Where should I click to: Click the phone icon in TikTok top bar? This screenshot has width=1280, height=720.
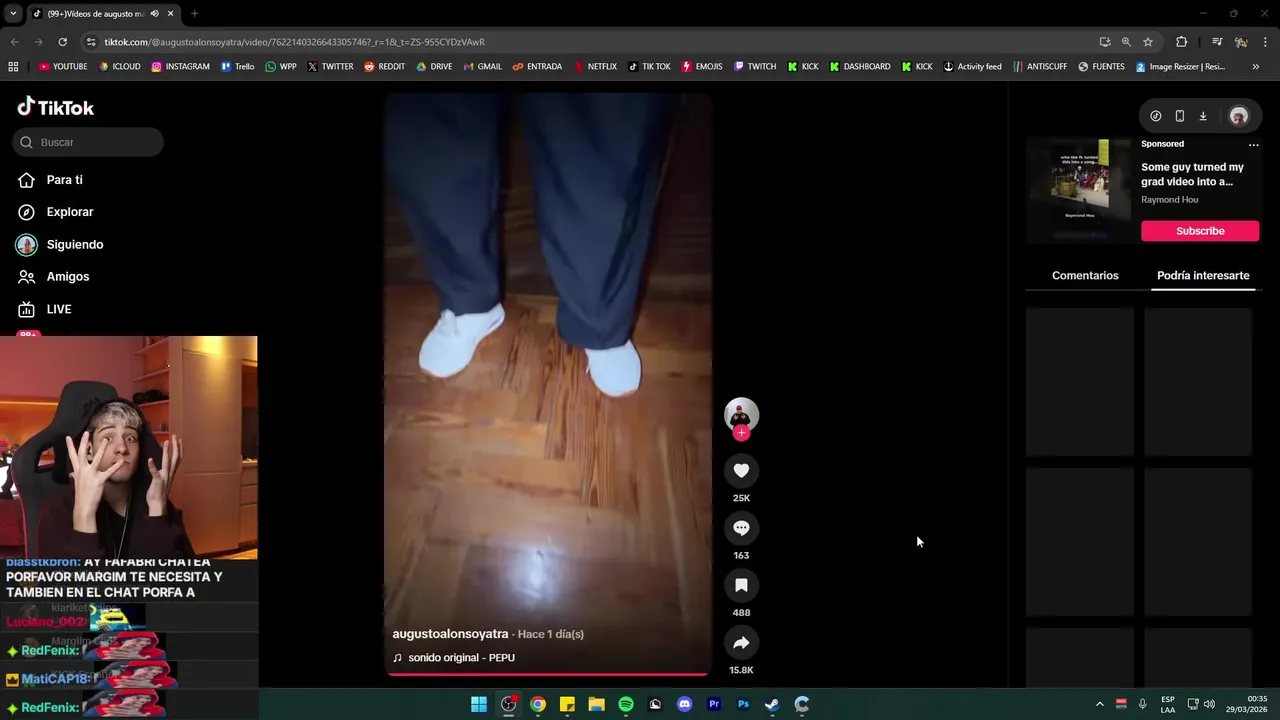point(1179,116)
